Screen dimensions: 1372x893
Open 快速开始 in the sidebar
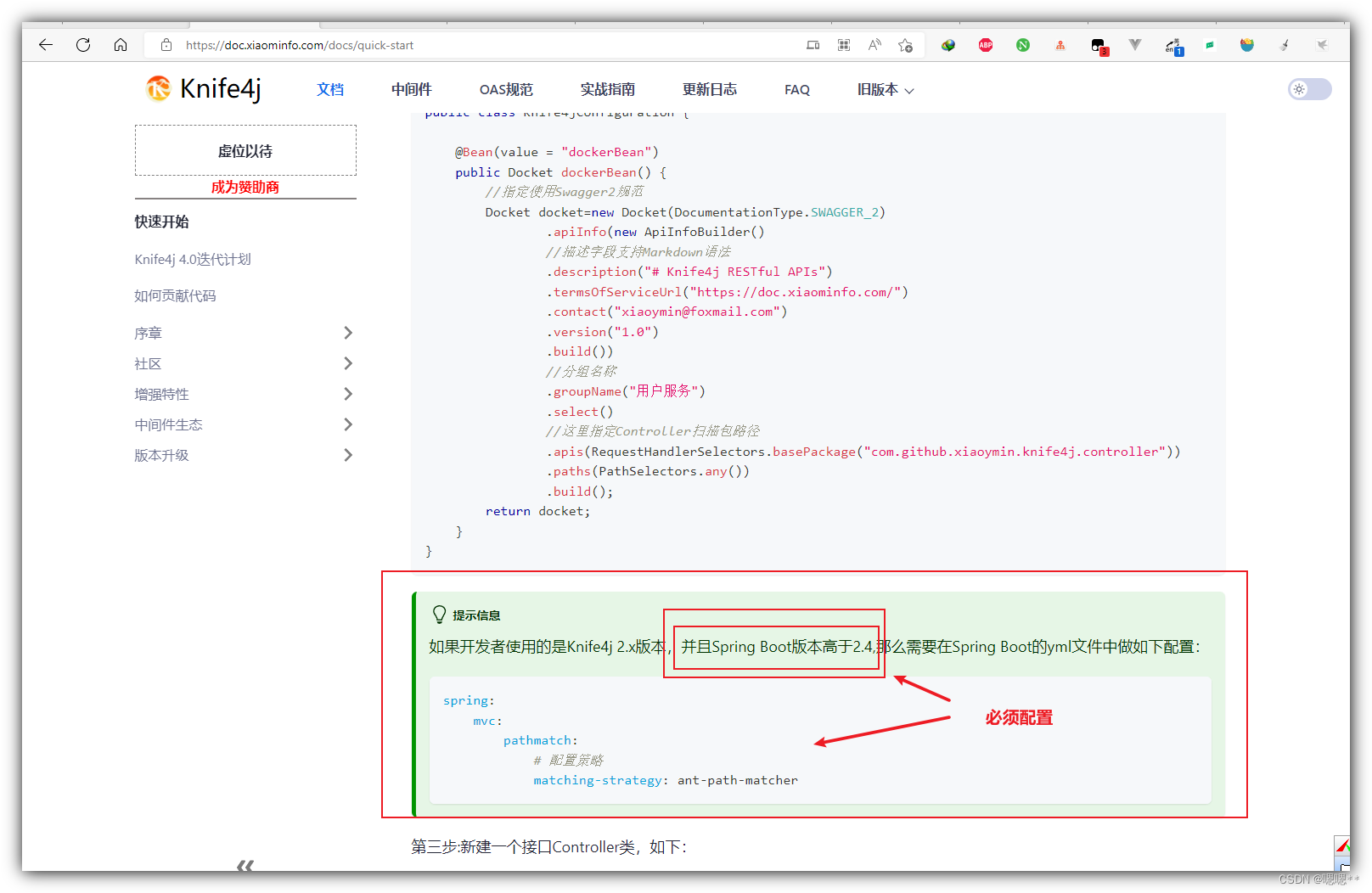pyautogui.click(x=161, y=222)
